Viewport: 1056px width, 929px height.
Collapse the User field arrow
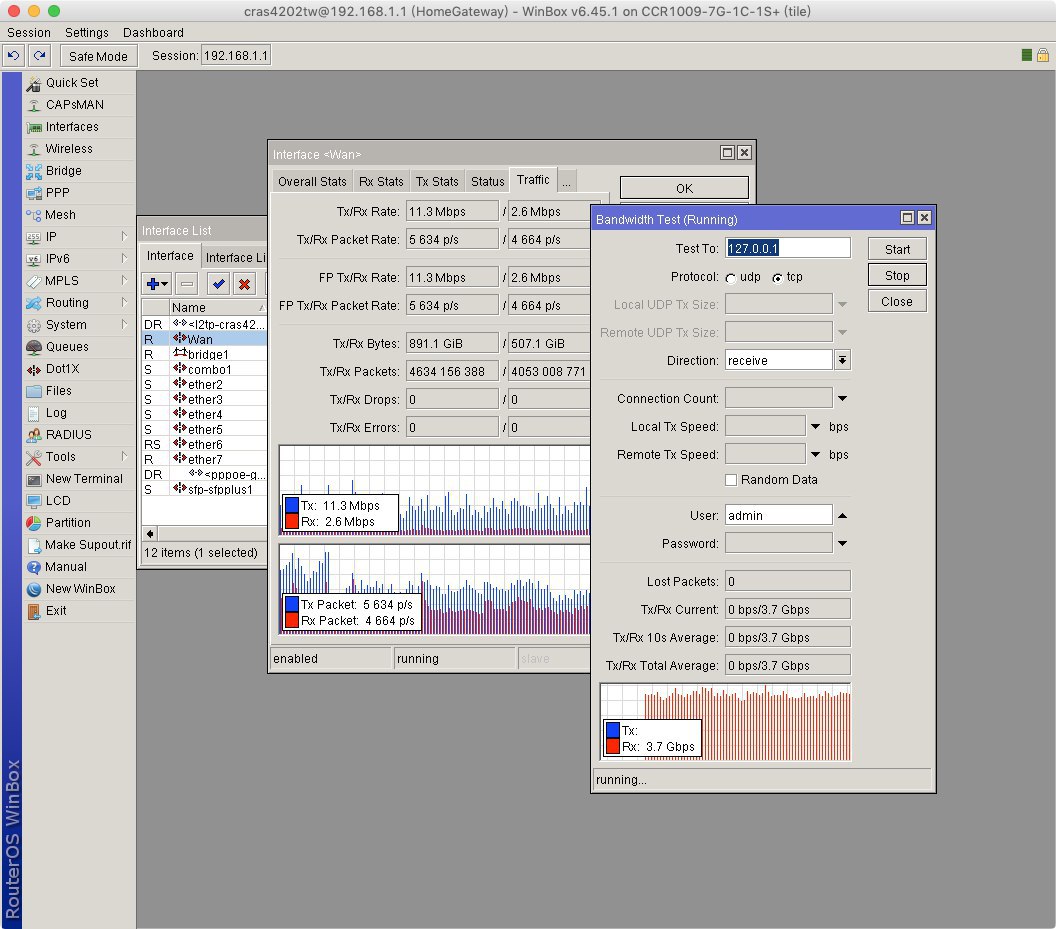click(843, 516)
